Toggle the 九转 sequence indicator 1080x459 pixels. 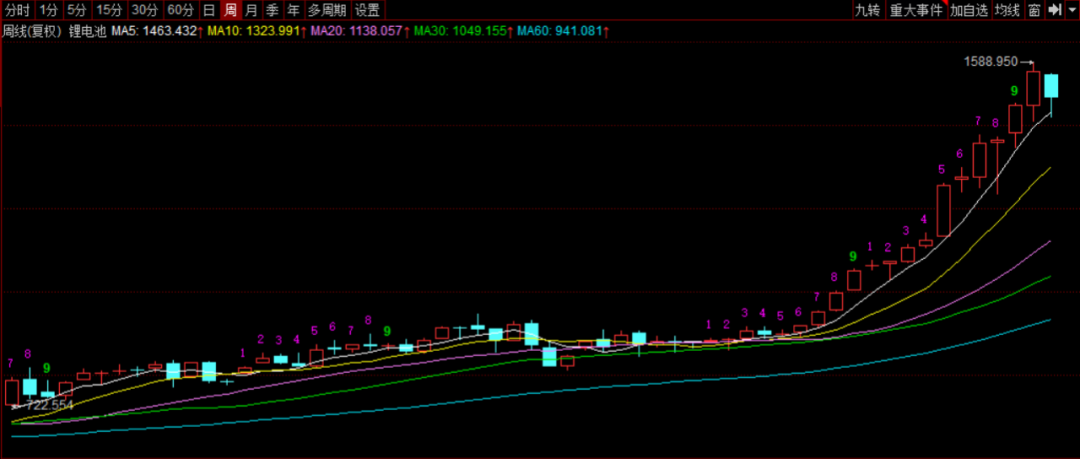tap(867, 10)
